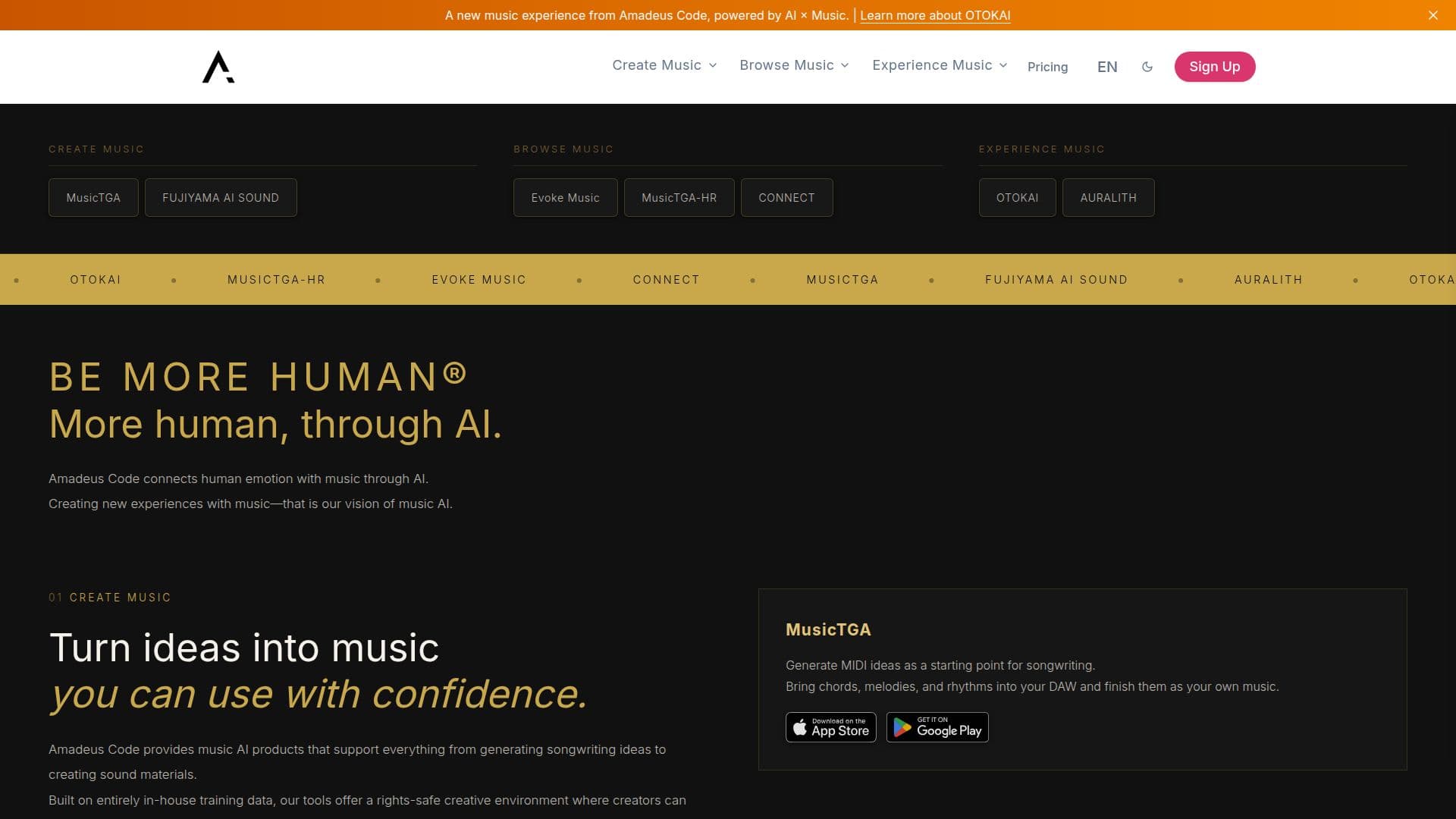Click MUSICTGA-HR in the gold ticker

click(276, 280)
